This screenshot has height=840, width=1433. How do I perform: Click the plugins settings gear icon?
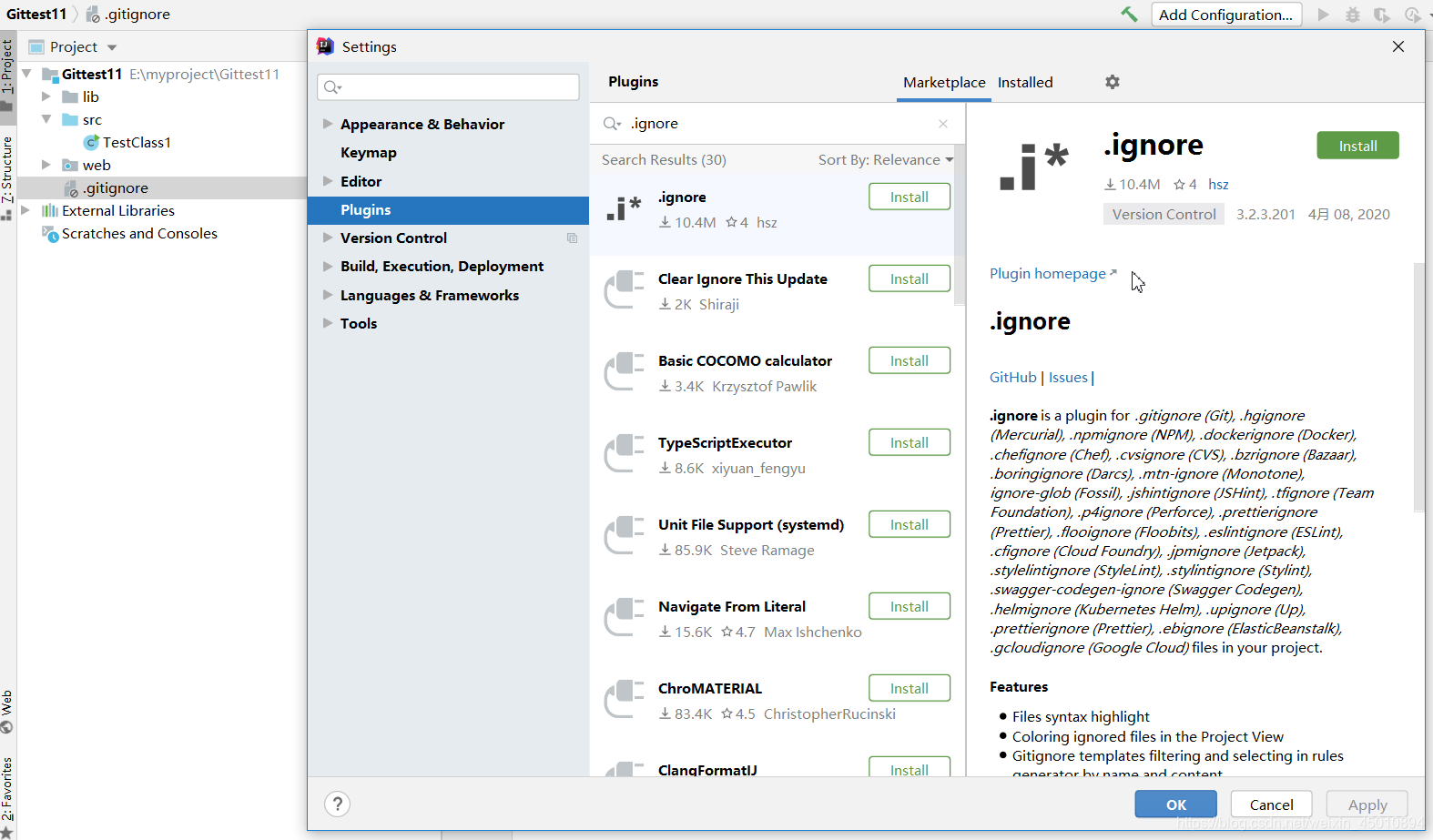pos(1113,82)
